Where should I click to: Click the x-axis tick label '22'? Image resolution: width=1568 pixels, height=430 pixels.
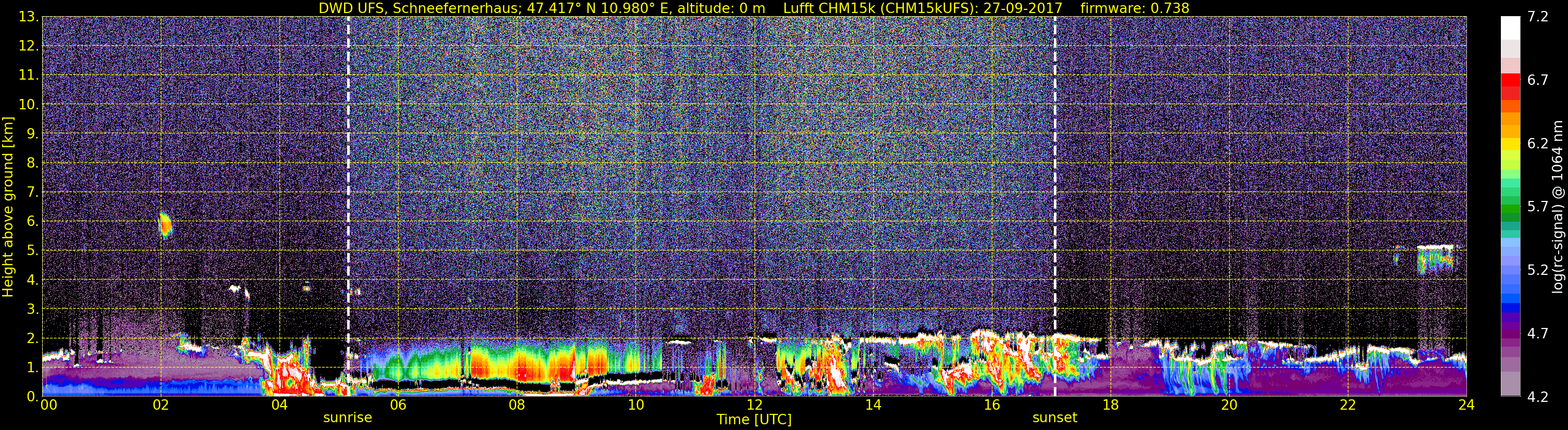pyautogui.click(x=1348, y=405)
